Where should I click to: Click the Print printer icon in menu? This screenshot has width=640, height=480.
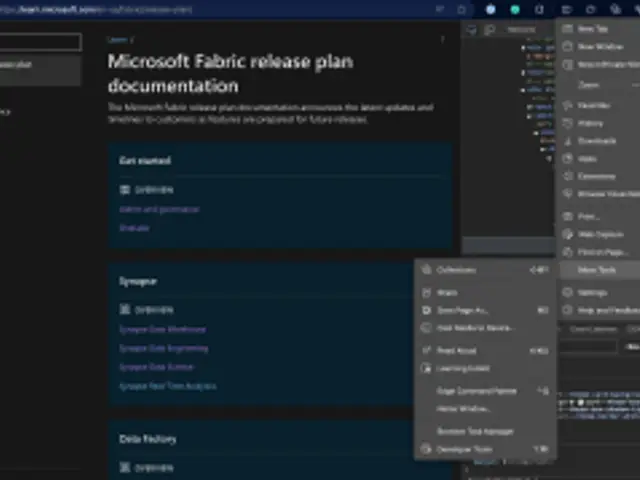pyautogui.click(x=567, y=216)
